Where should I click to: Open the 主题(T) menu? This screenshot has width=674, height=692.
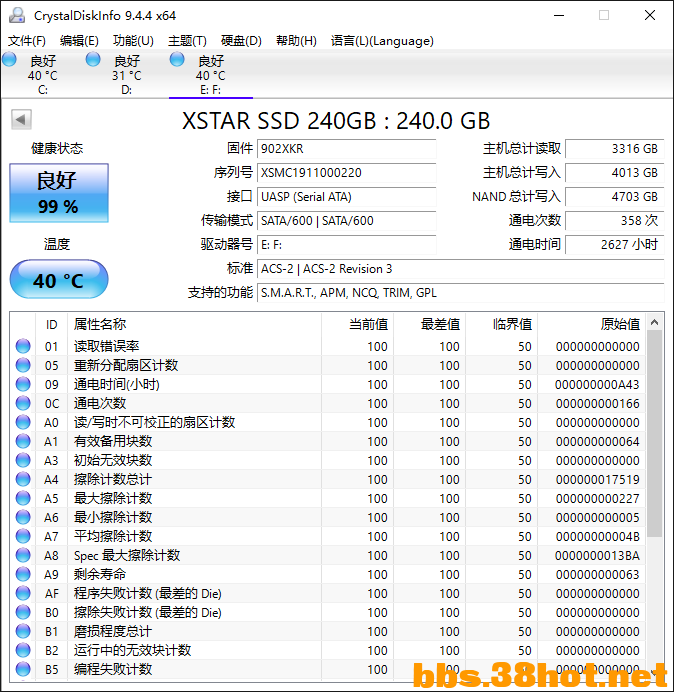click(187, 41)
